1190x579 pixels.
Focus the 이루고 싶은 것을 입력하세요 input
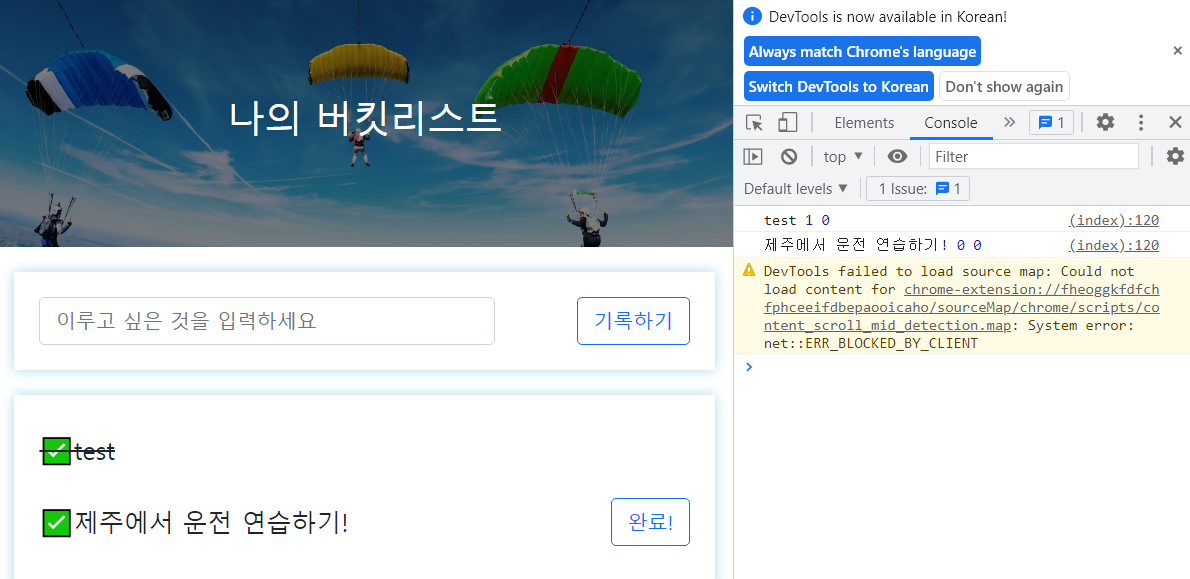267,321
